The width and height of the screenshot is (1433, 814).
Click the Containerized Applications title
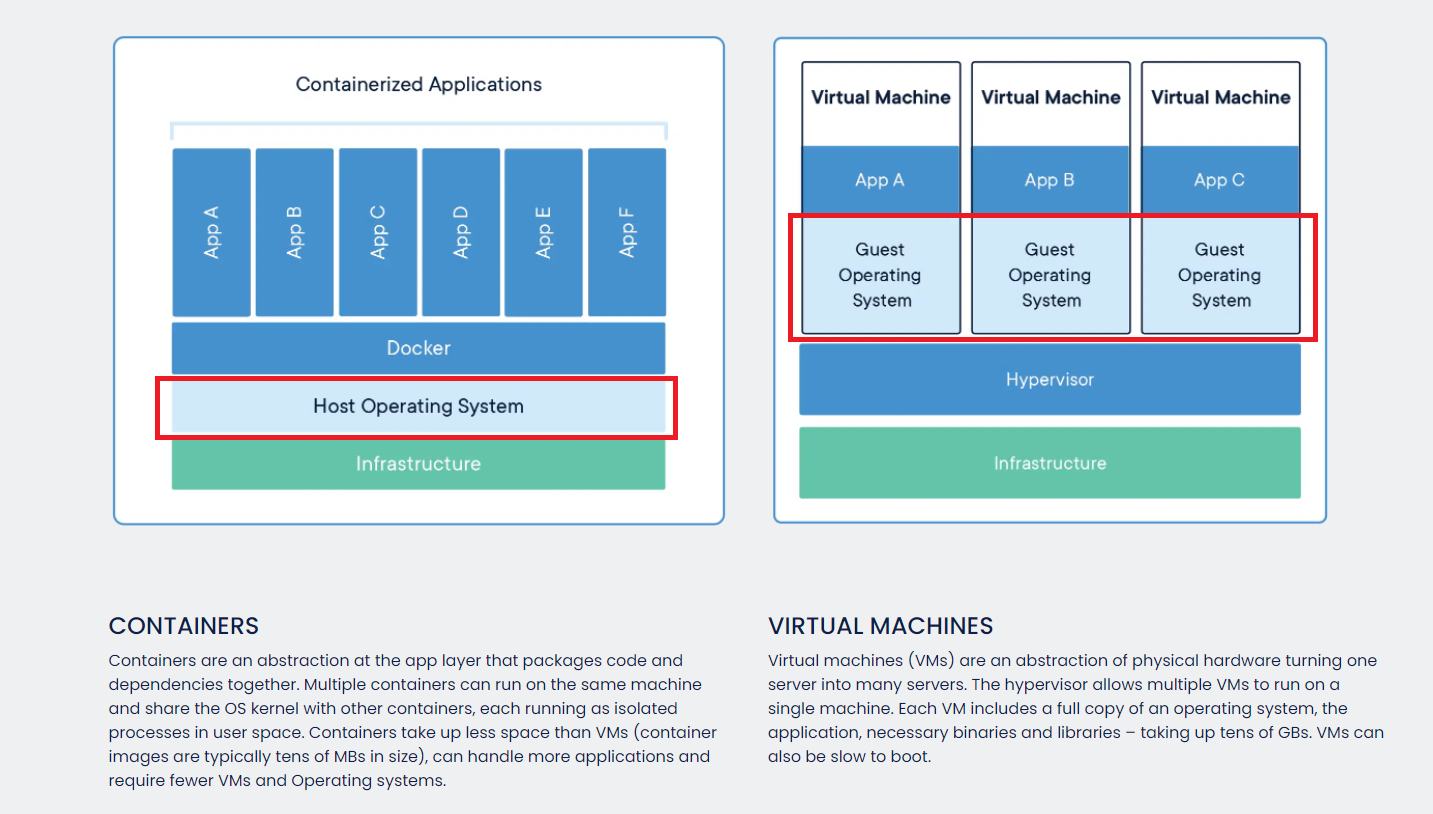point(418,84)
